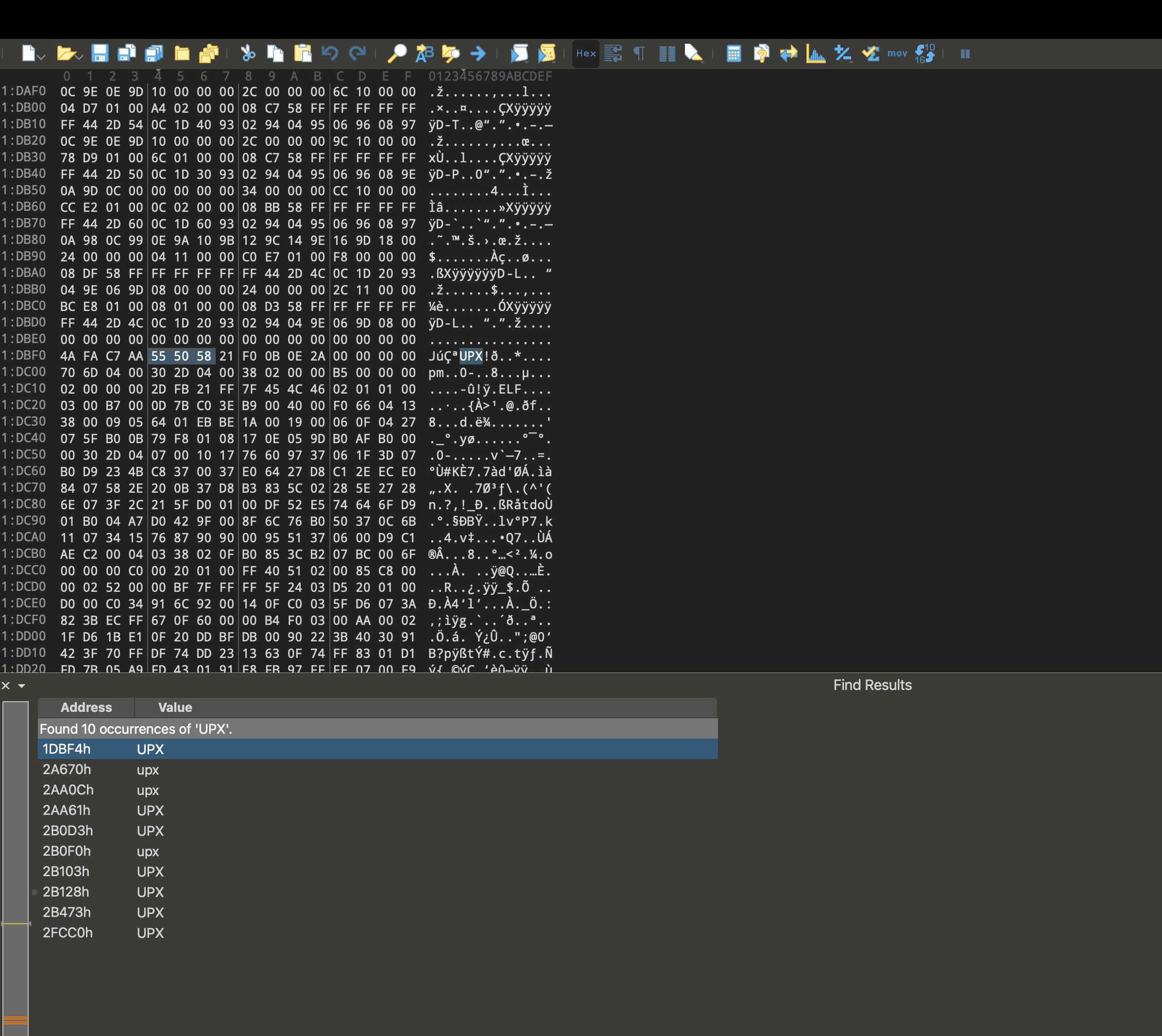Select result at address 2B0F0h
Image resolution: width=1162 pixels, height=1036 pixels.
(x=378, y=851)
